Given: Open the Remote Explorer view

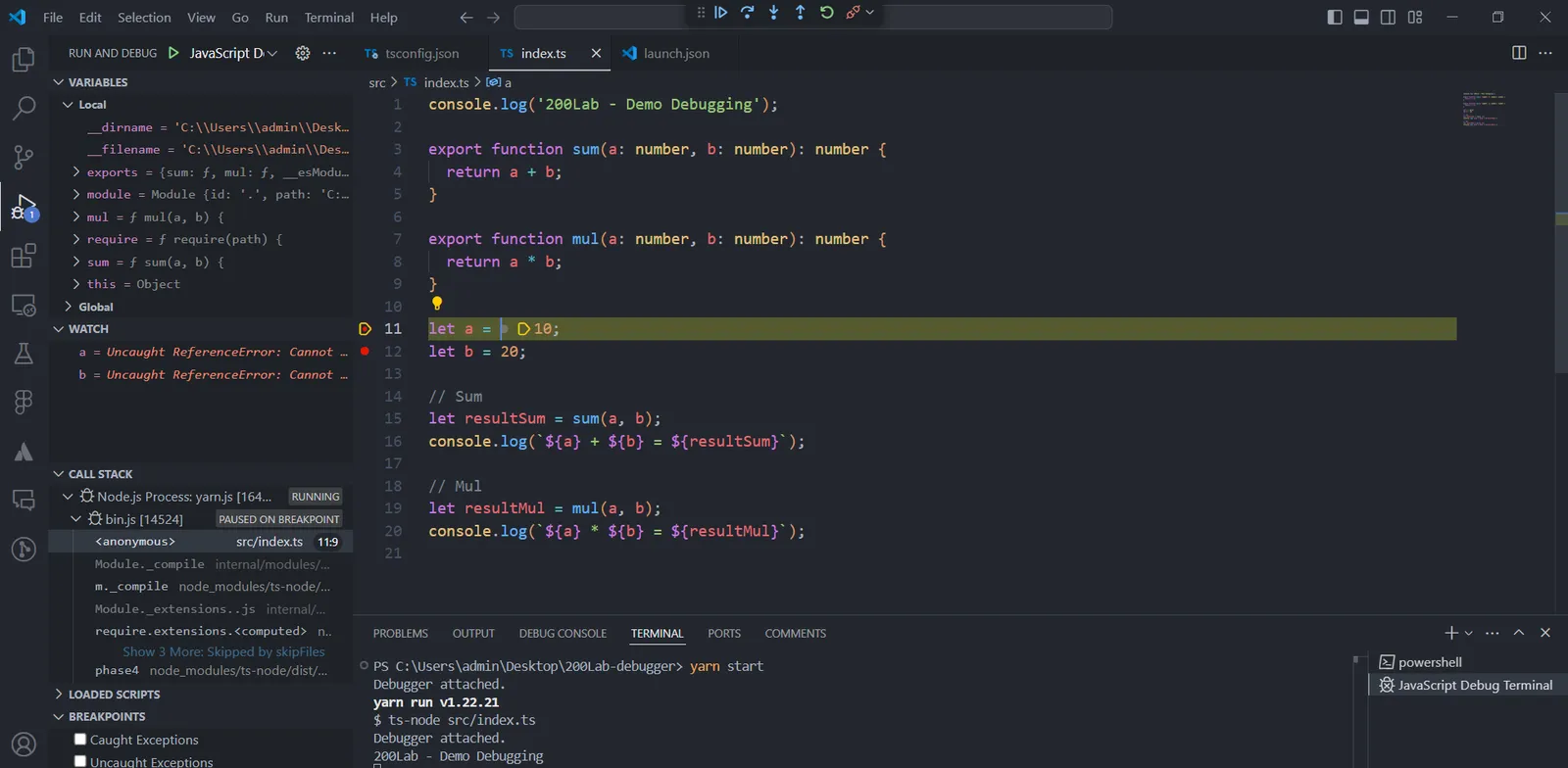Looking at the screenshot, I should (24, 305).
